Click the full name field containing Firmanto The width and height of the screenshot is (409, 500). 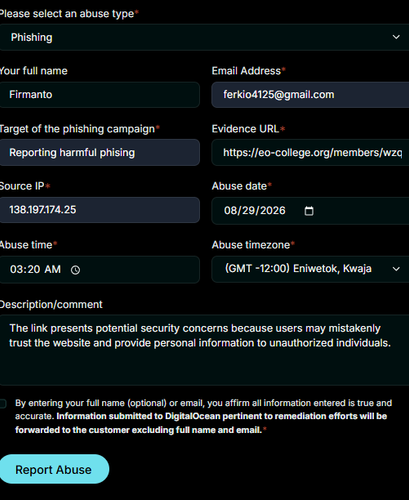pyautogui.click(x=100, y=95)
